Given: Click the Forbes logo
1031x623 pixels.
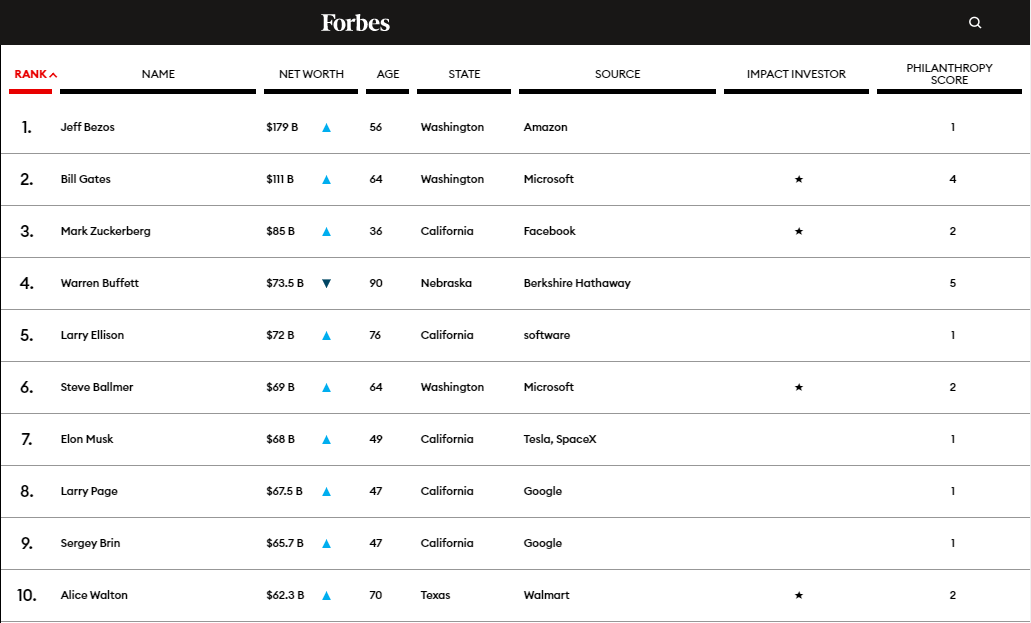Looking at the screenshot, I should 355,23.
